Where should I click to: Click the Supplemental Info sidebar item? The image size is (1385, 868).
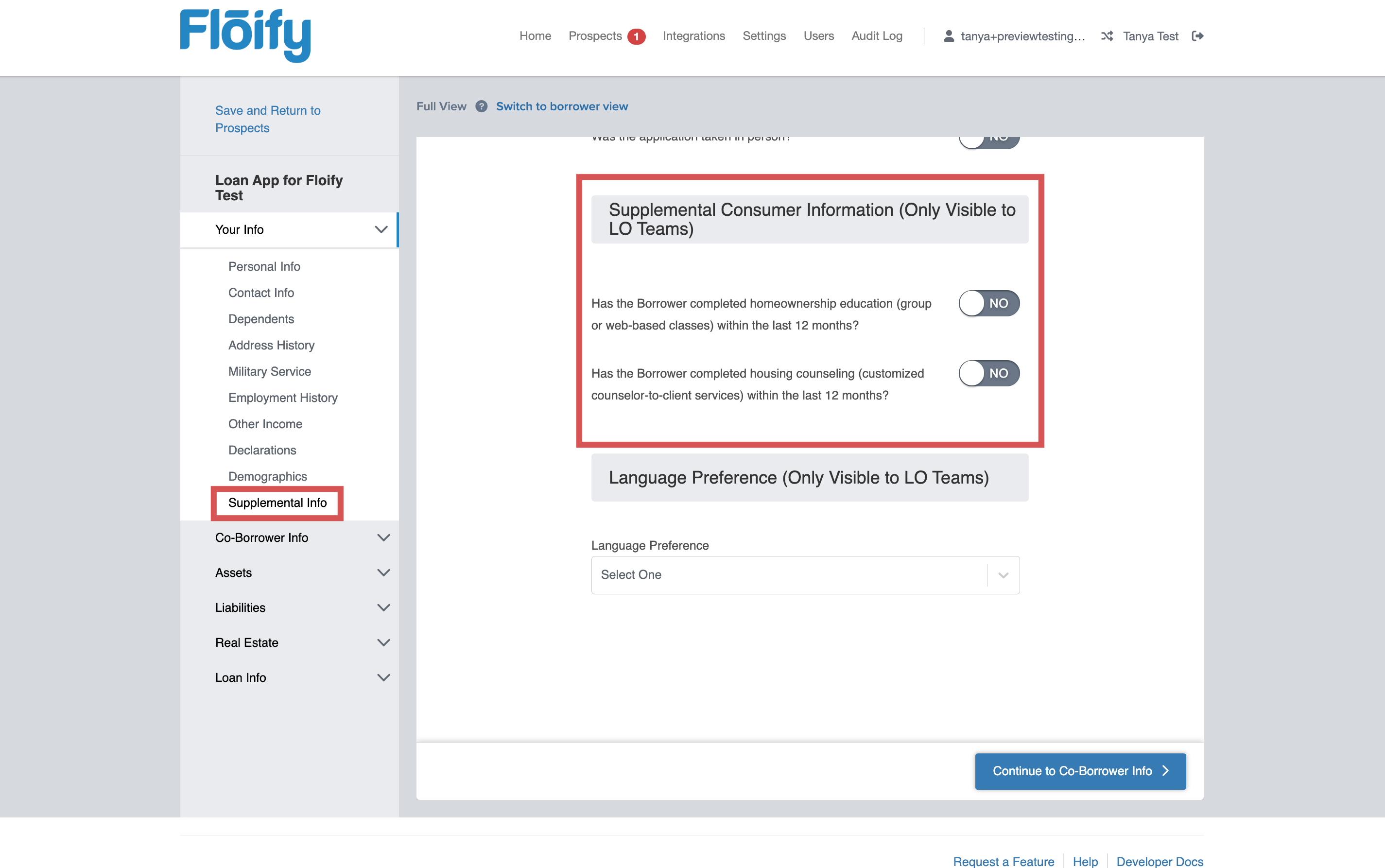(278, 502)
